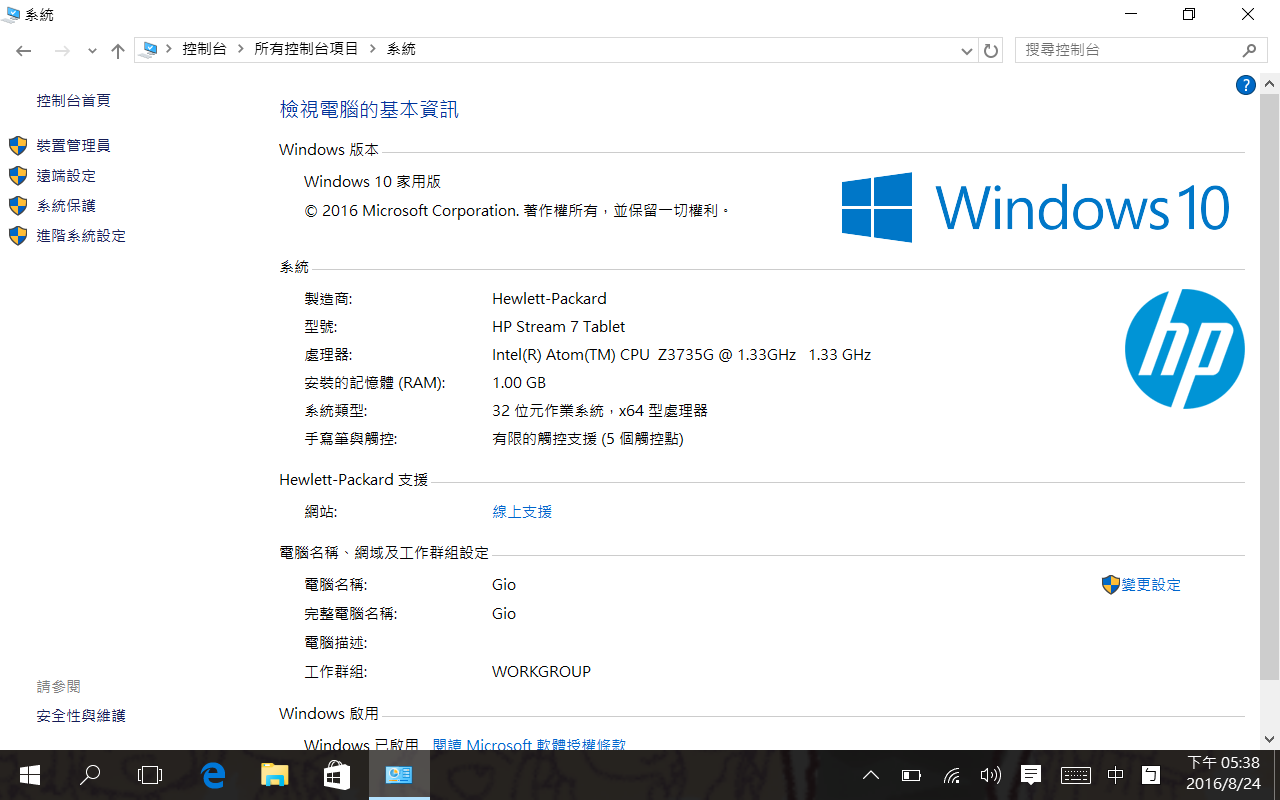Expand the chevron before 控制台 breadcrumb

(x=169, y=49)
